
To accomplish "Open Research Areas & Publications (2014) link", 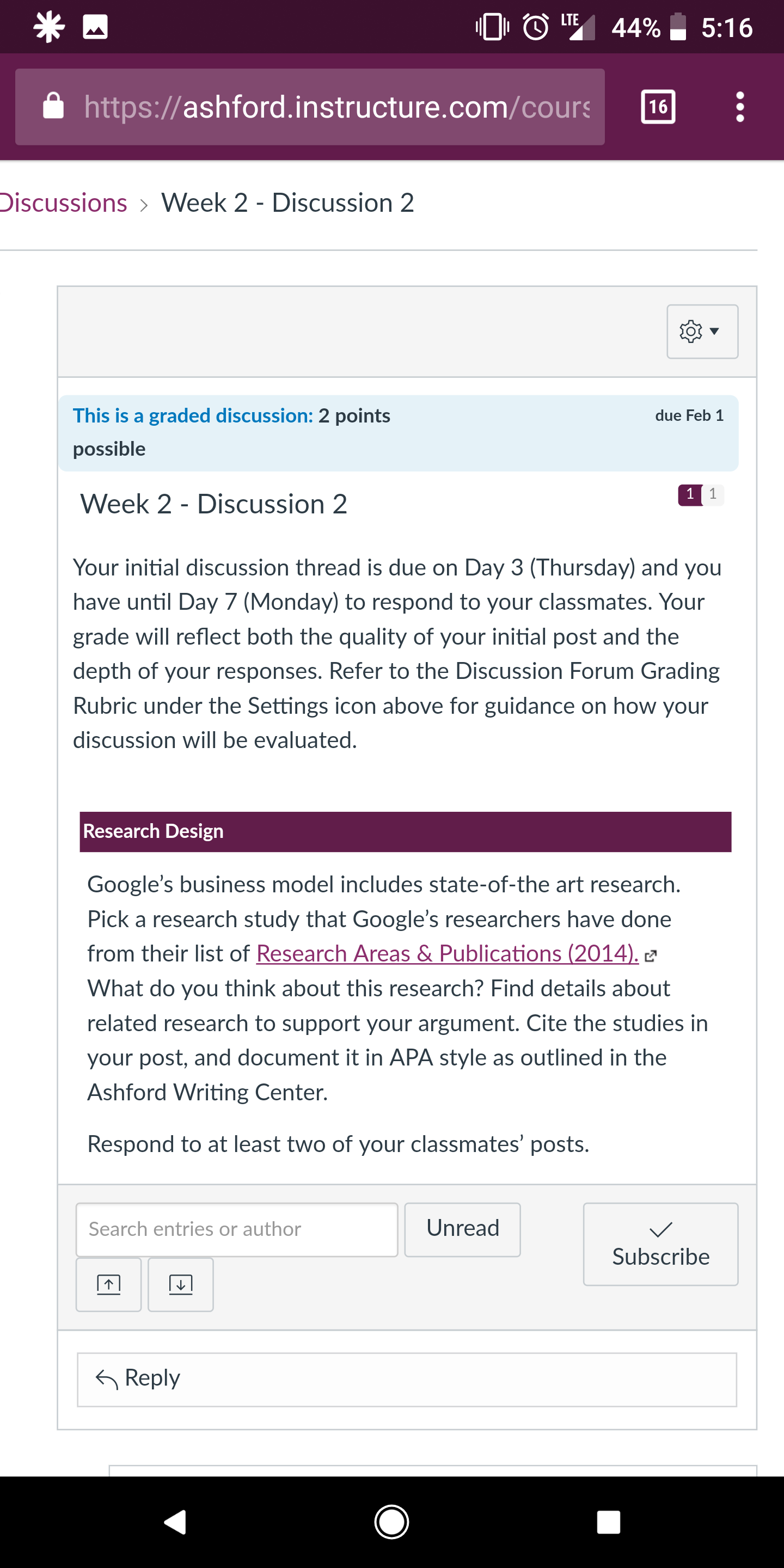I will click(448, 953).
